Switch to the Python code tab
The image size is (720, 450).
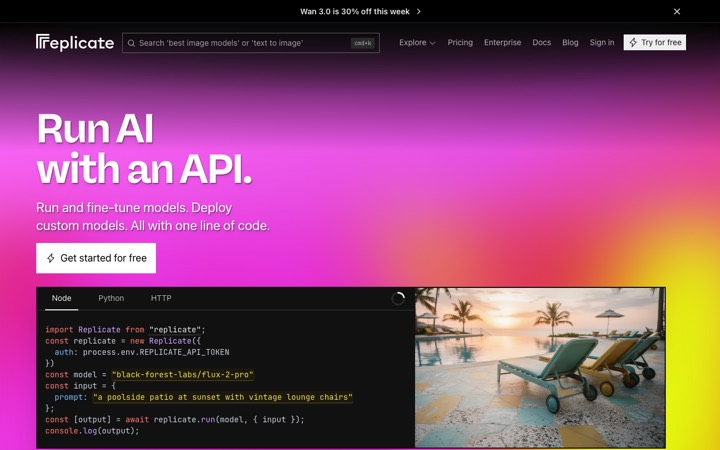coord(111,298)
